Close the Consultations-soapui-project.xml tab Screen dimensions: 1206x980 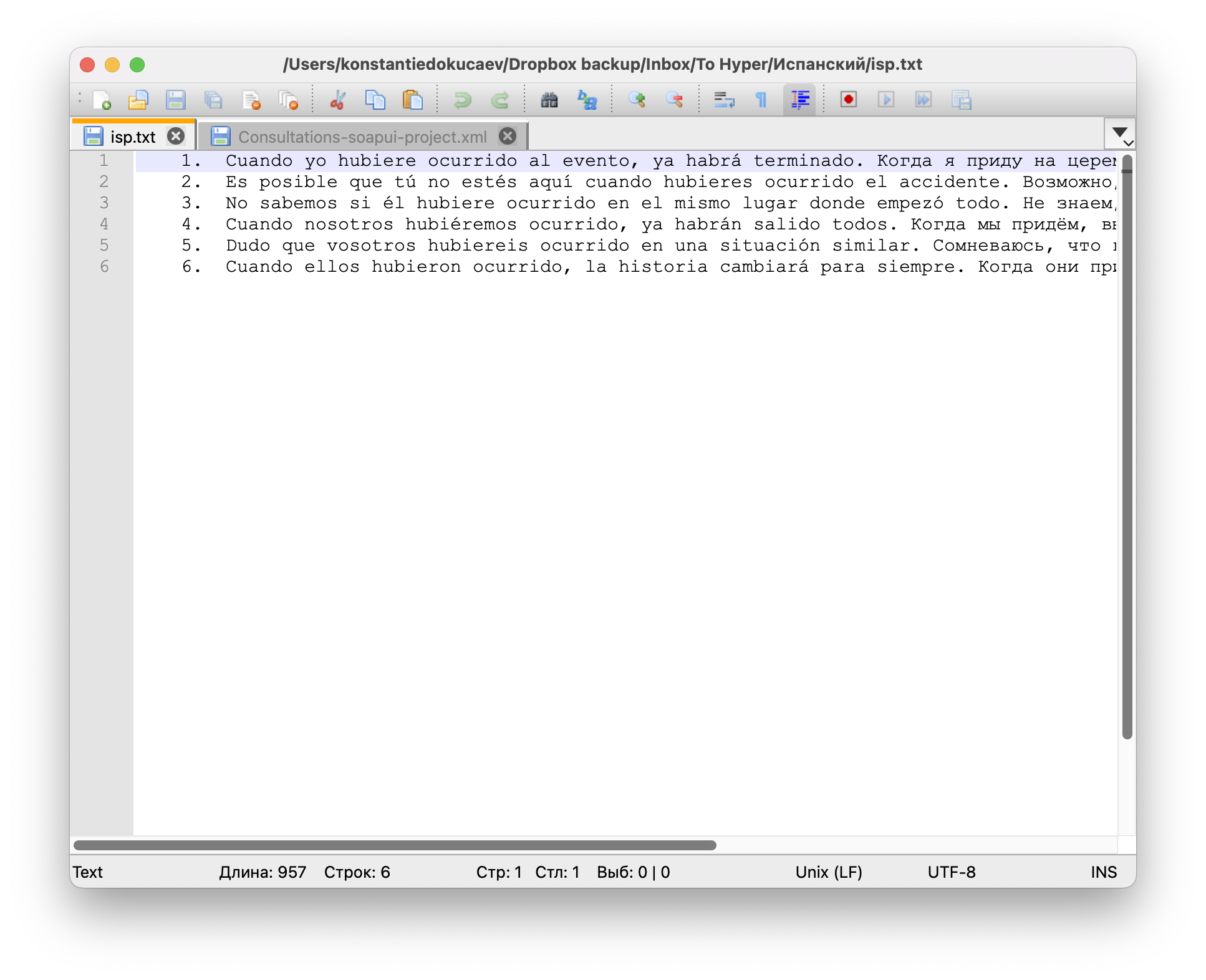(x=508, y=136)
